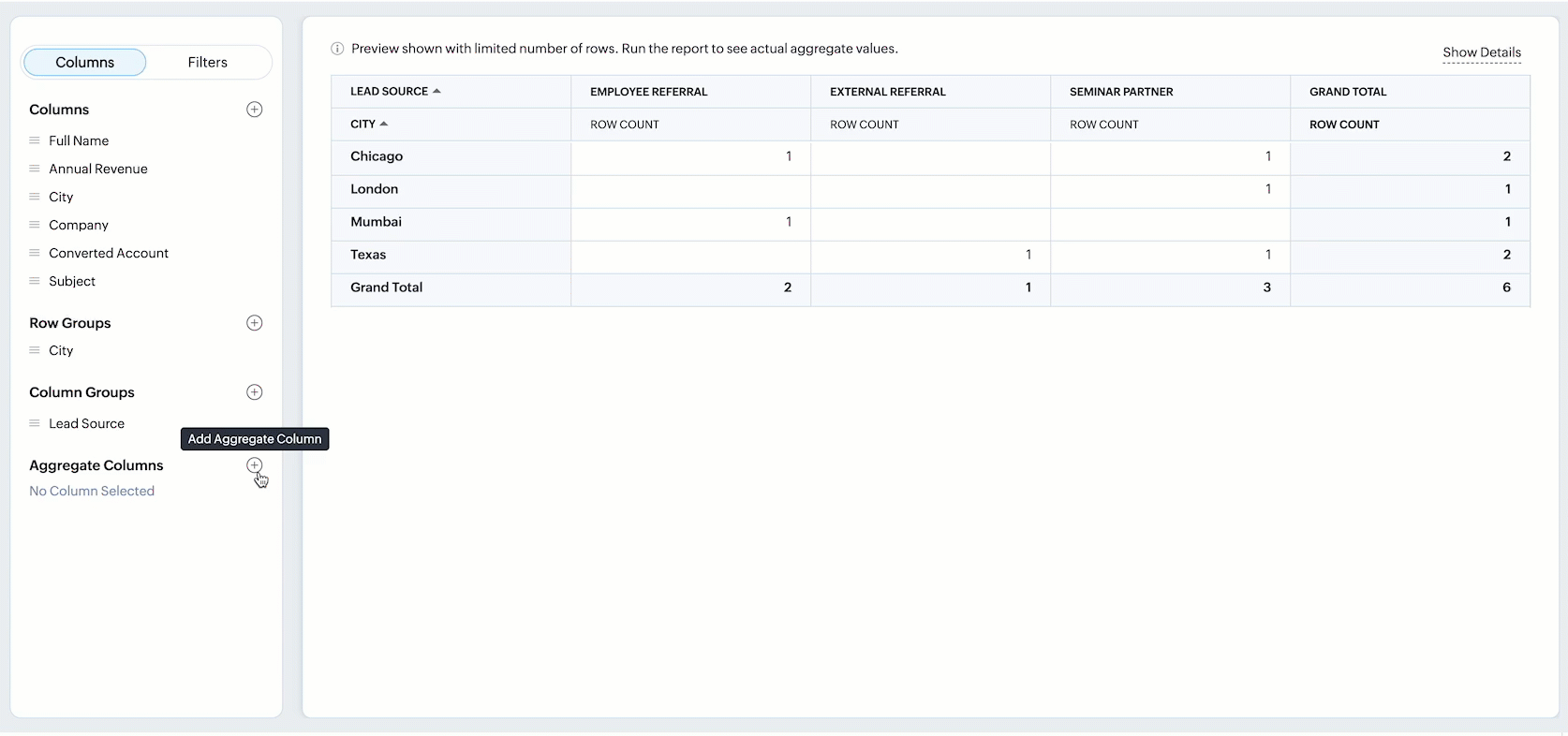1568x736 pixels.
Task: Add a Column Group using plus icon
Action: tap(254, 392)
